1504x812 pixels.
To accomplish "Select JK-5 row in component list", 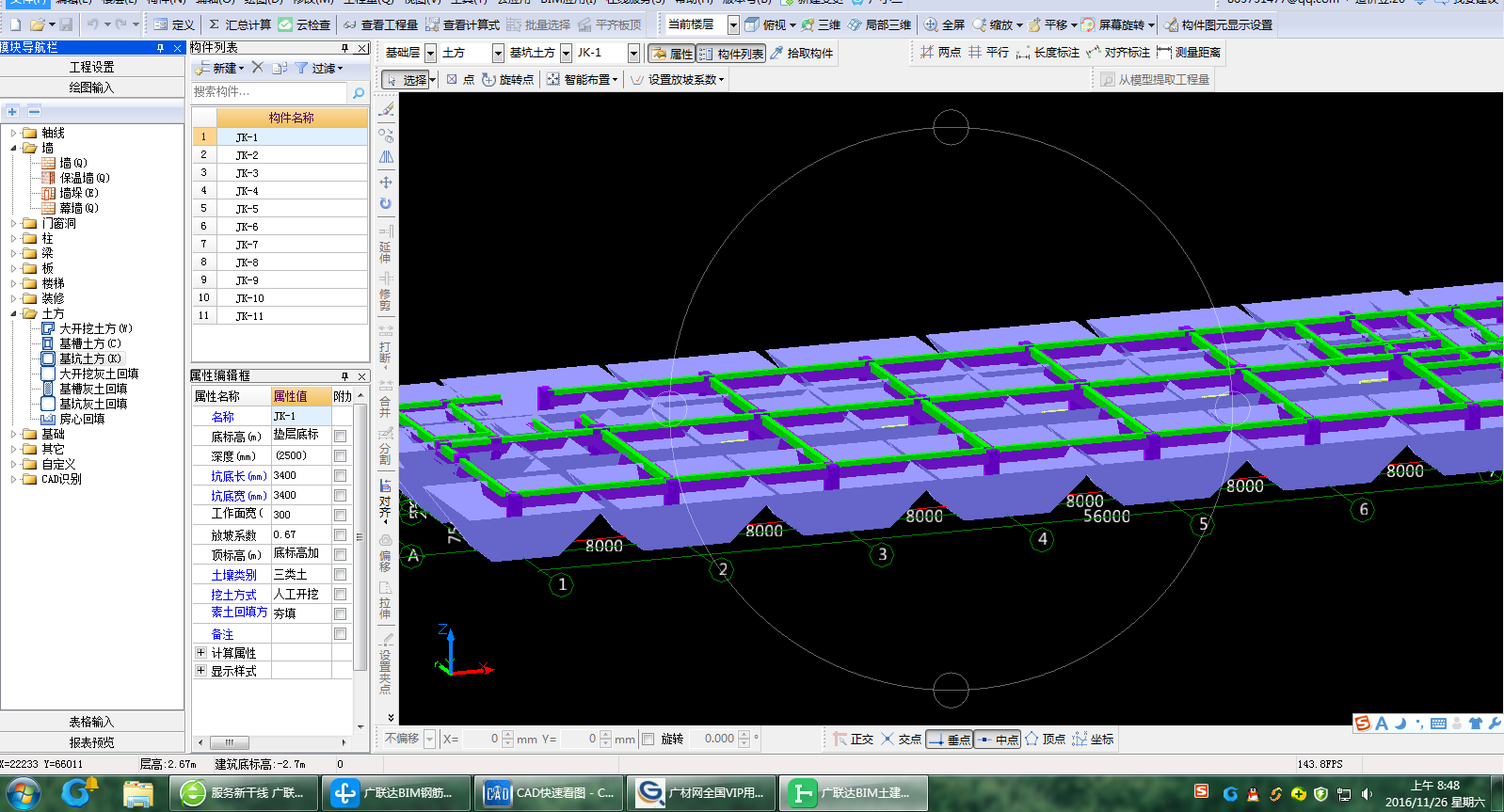I will click(x=280, y=209).
